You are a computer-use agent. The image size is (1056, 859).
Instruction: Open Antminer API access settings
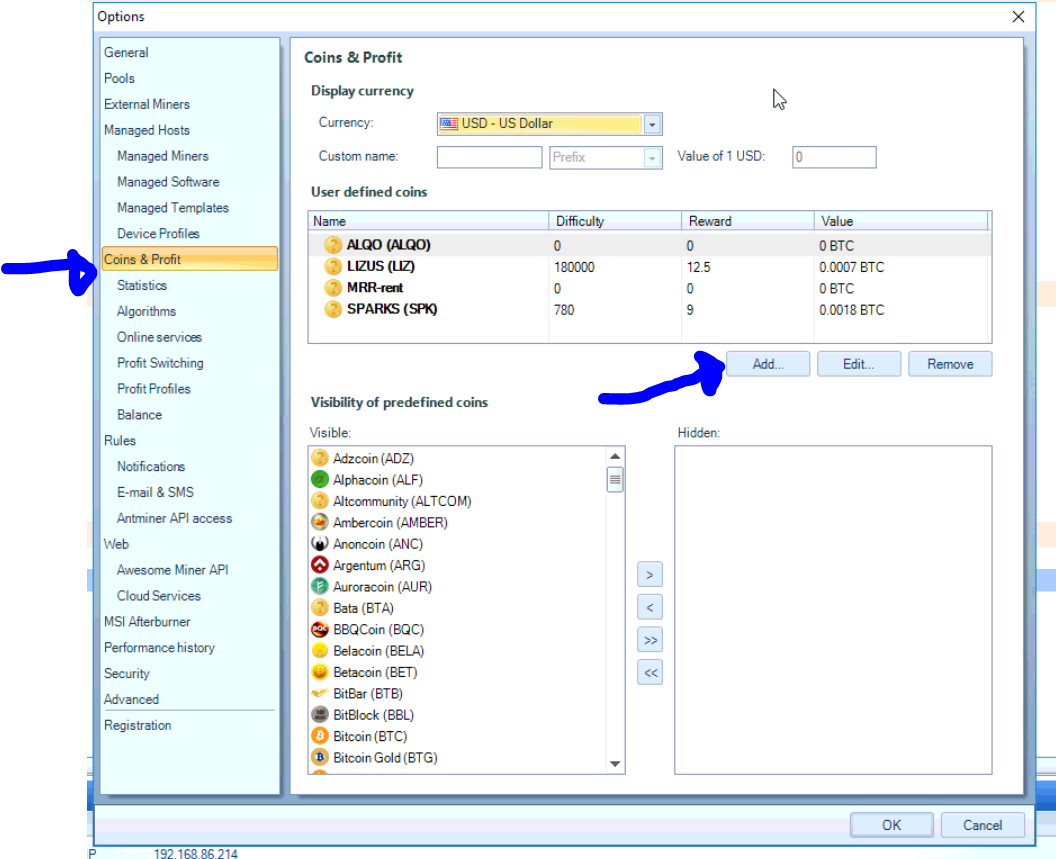tap(174, 518)
